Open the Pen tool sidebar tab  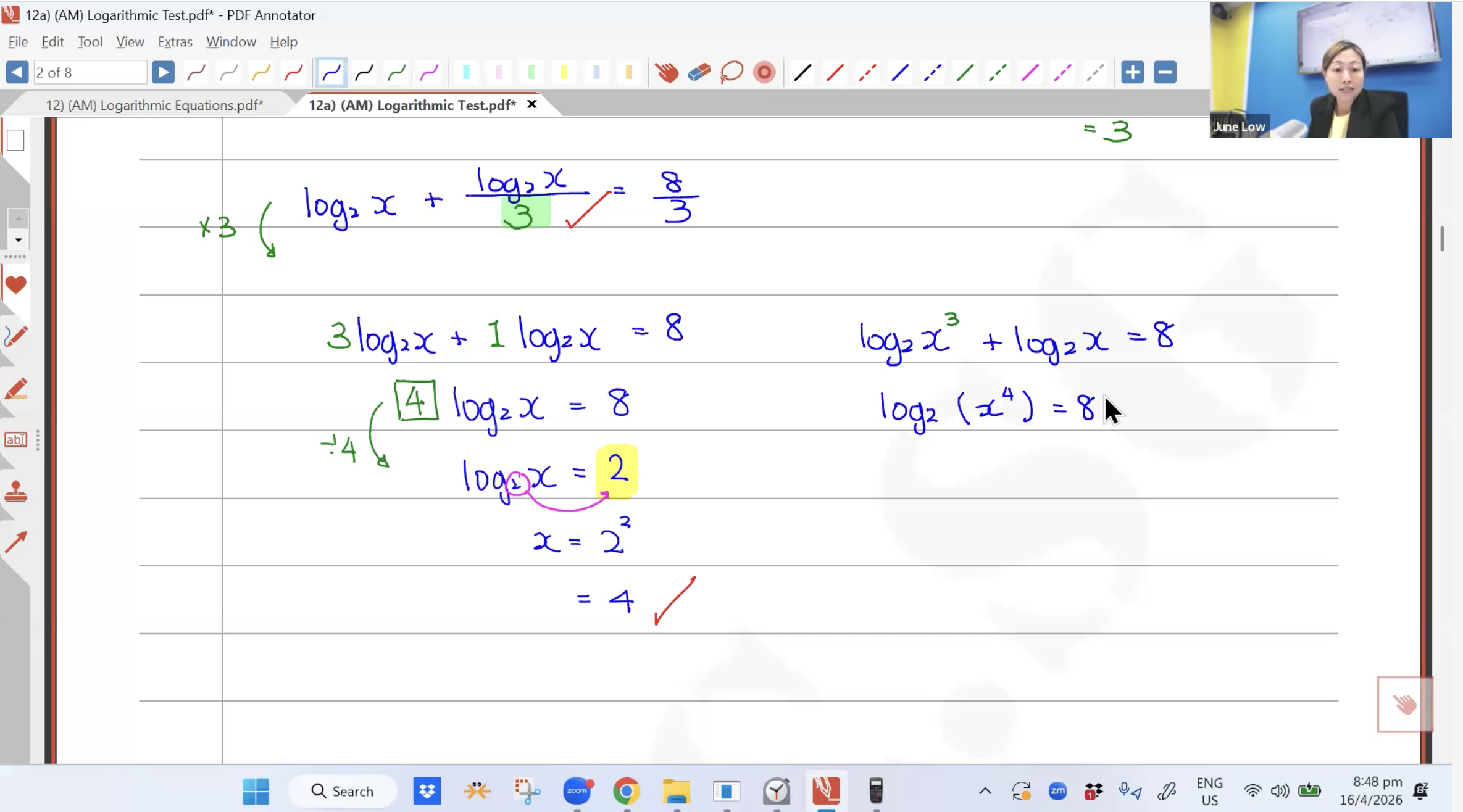tap(15, 337)
